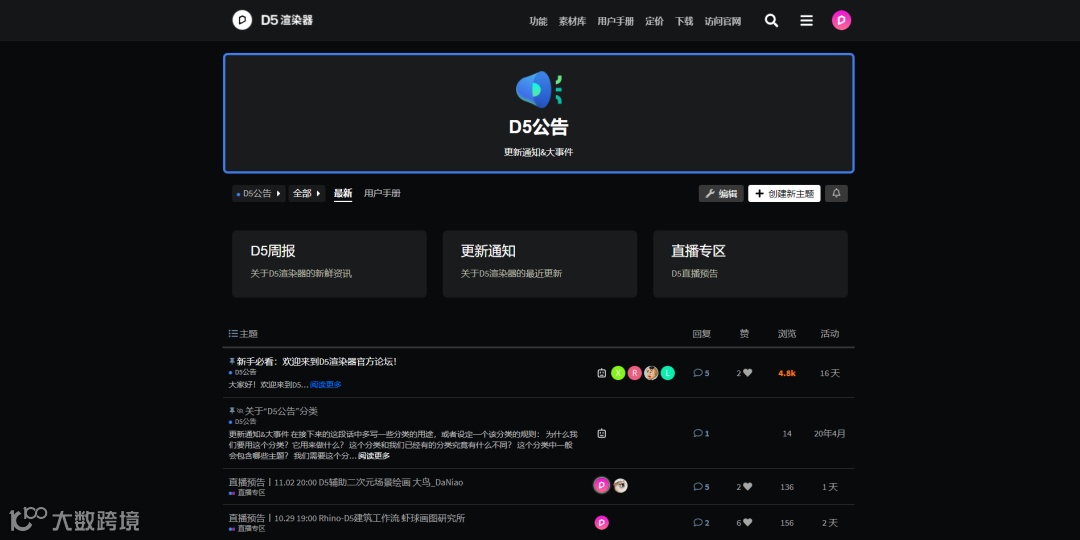Click reply count 2 in 10.29 直播预告 row

point(701,523)
